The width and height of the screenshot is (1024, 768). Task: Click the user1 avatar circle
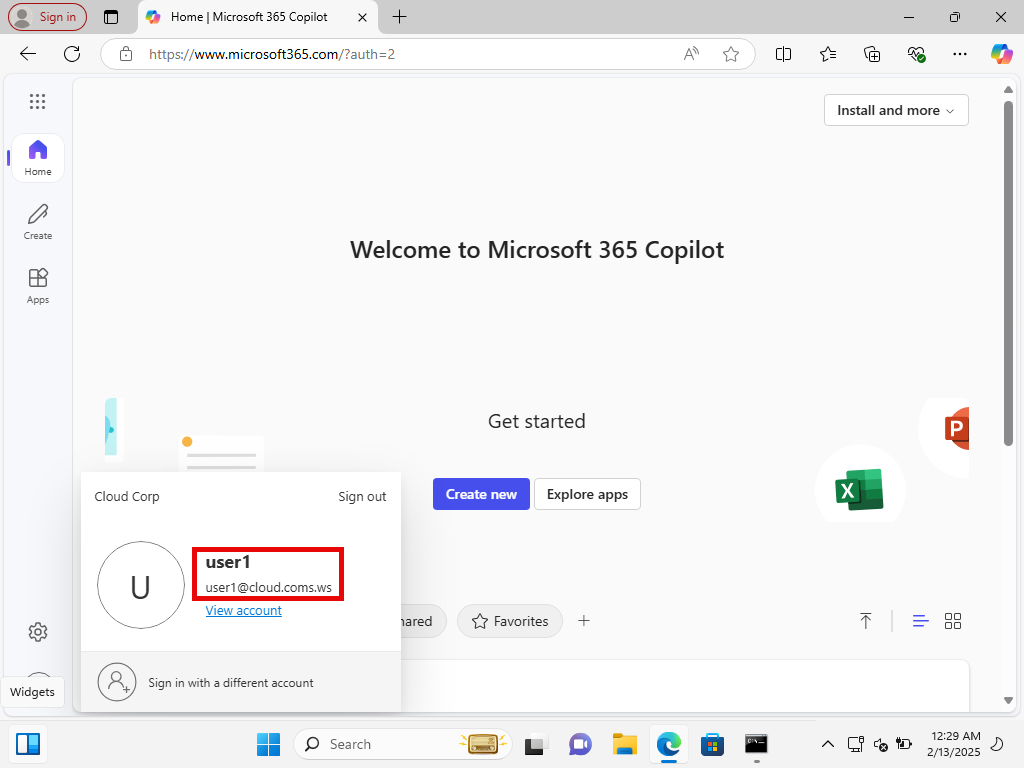[x=141, y=585]
